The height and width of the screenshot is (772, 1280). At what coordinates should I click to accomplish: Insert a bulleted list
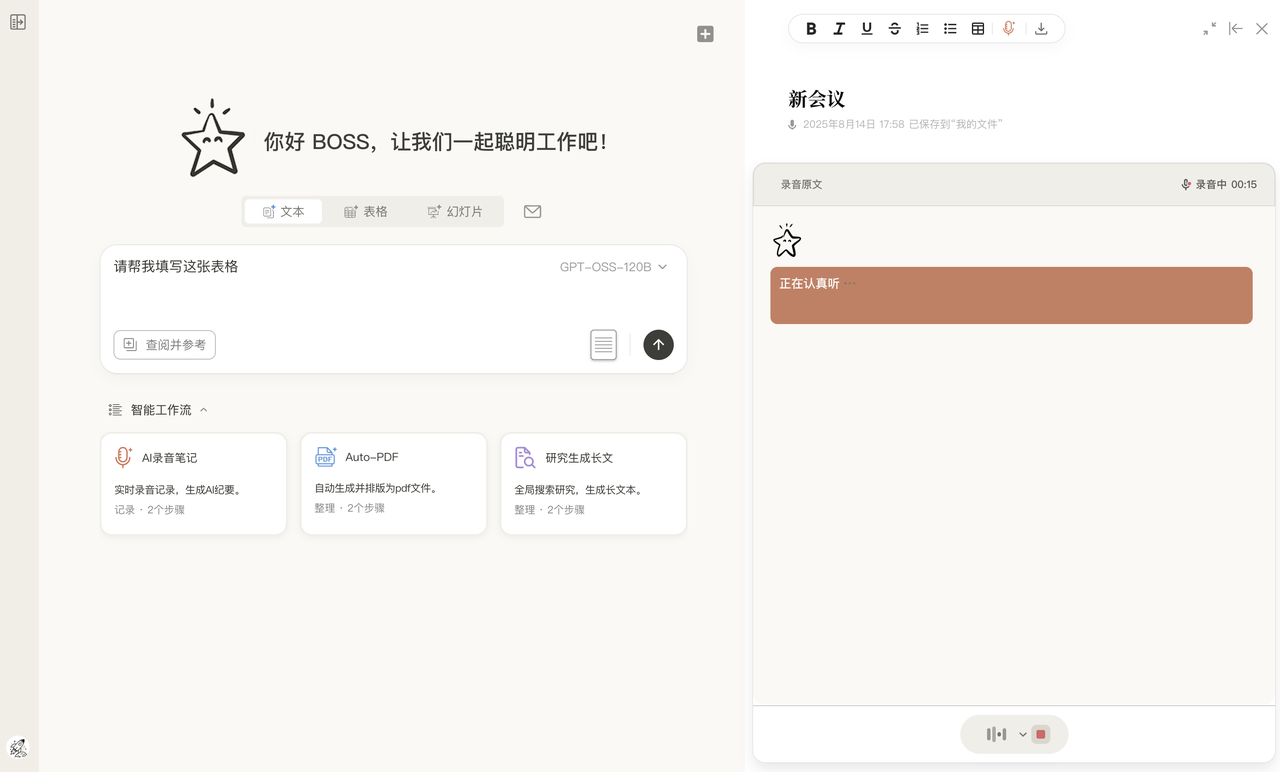pyautogui.click(x=950, y=29)
